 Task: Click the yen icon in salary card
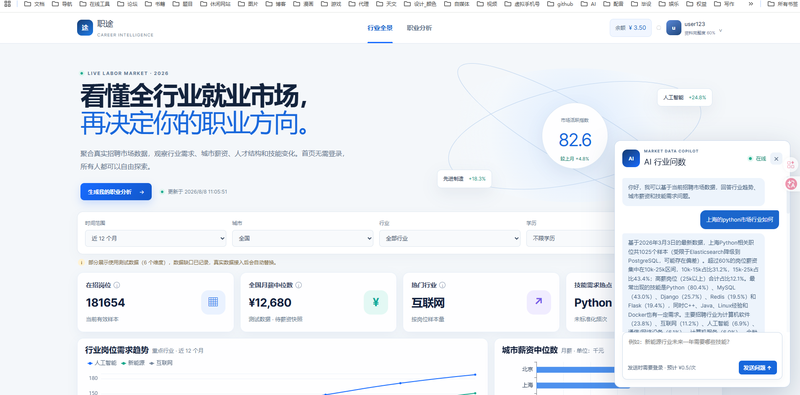point(376,302)
